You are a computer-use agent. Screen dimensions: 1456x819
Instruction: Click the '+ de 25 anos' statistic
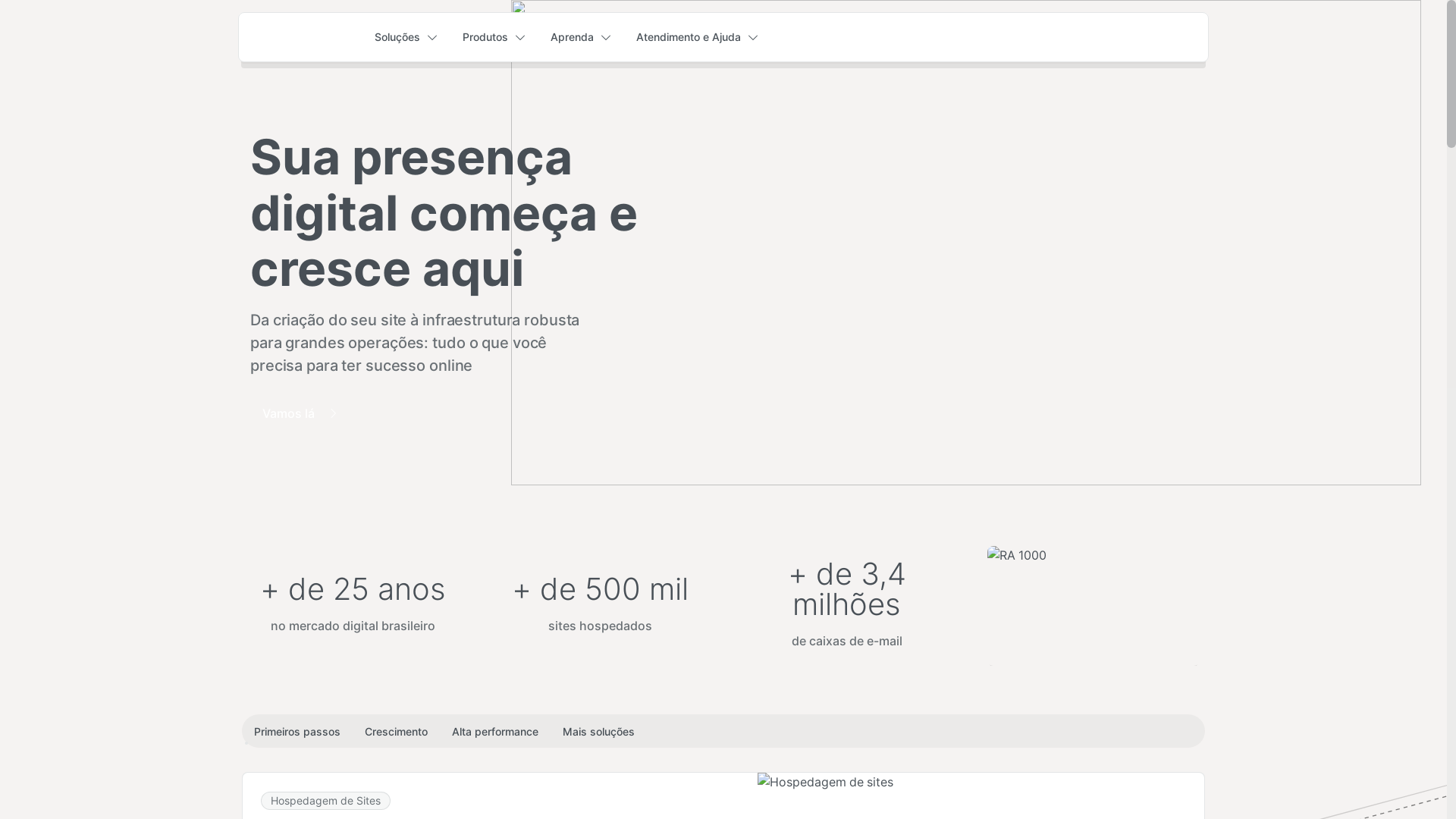tap(353, 589)
